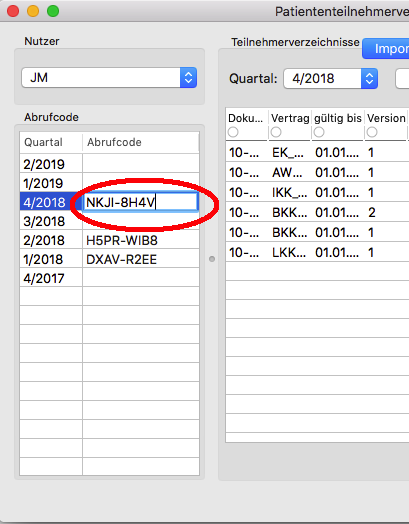The image size is (409, 524).
Task: Select the 4/2017 quarter row
Action: click(x=110, y=278)
